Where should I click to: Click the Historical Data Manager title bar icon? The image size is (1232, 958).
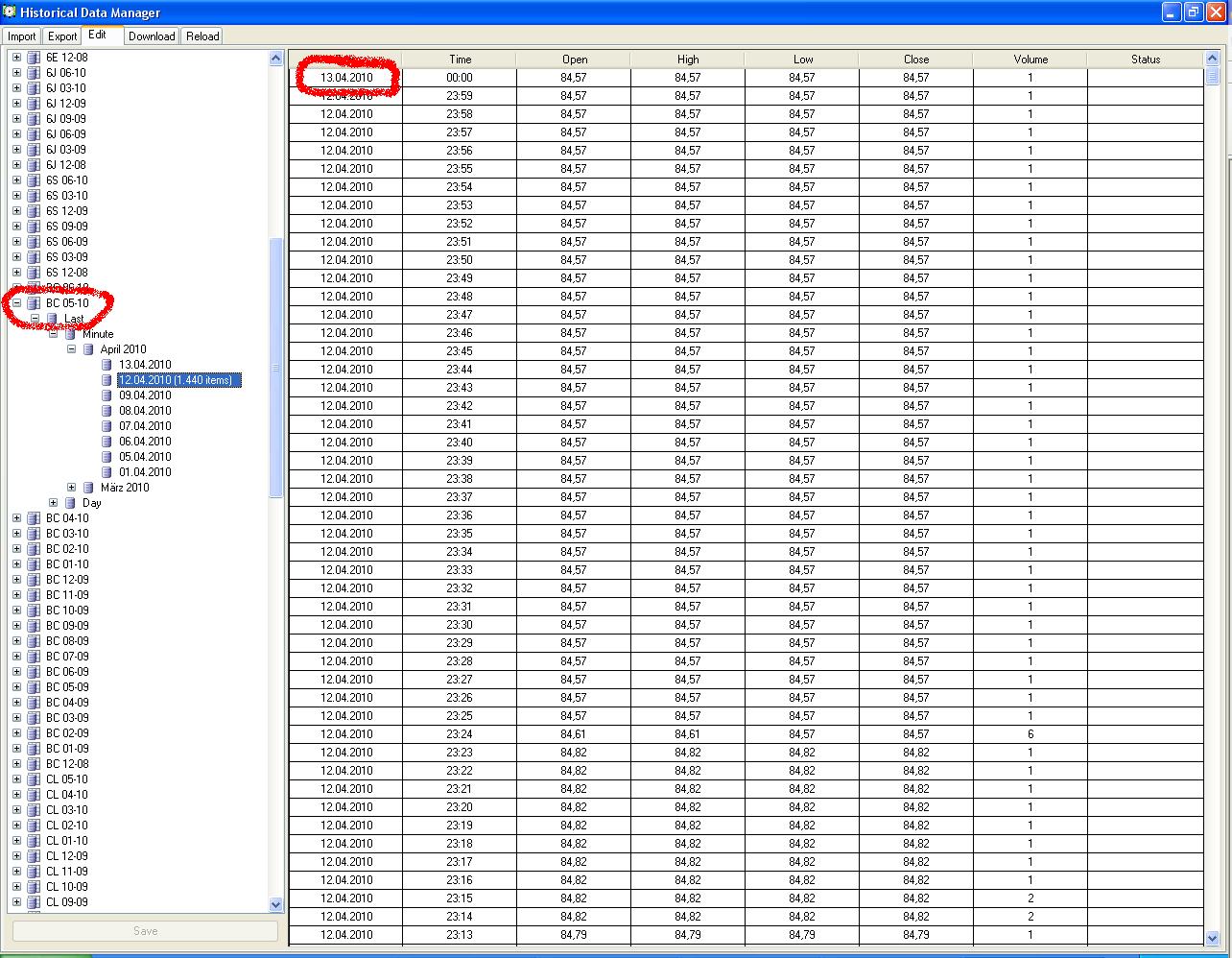(x=11, y=12)
